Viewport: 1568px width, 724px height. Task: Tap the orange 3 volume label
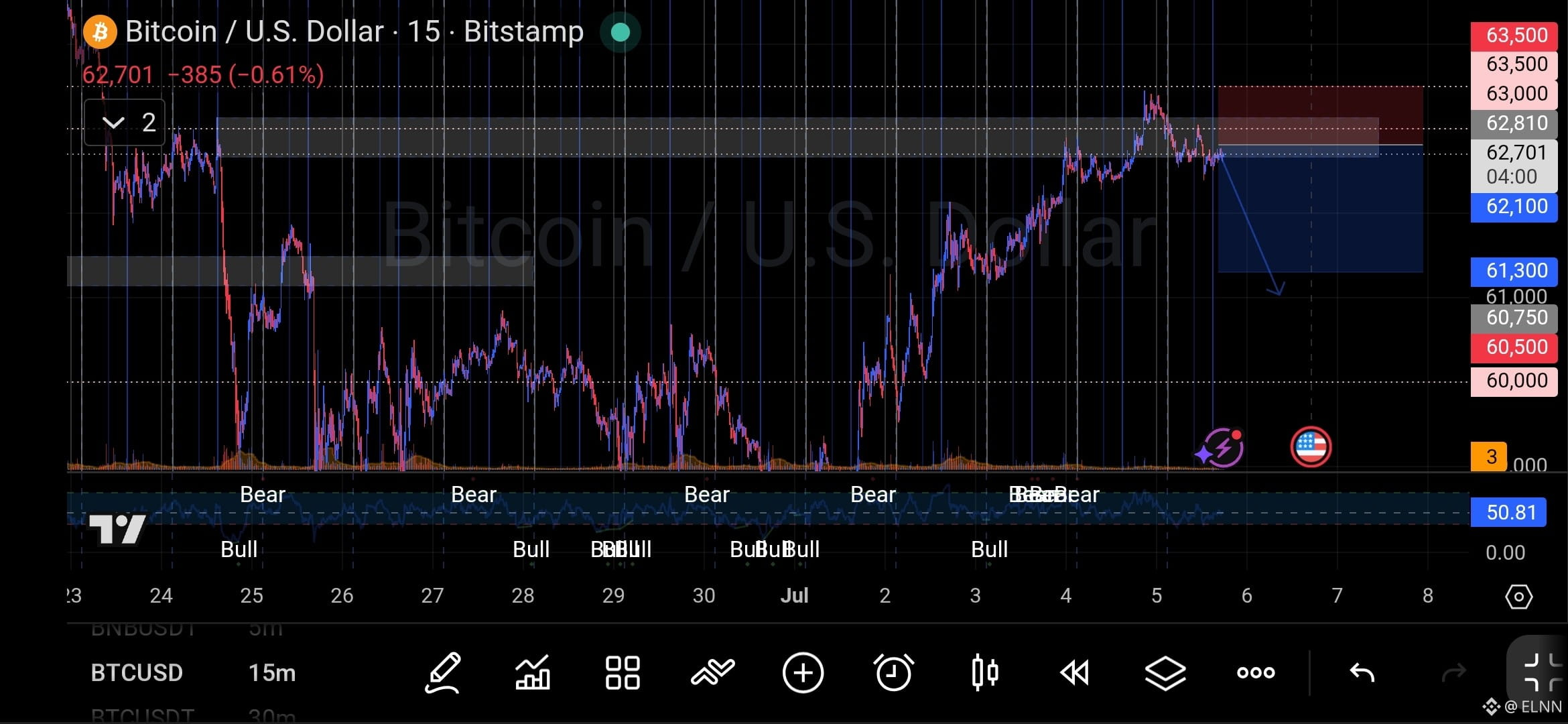1489,457
